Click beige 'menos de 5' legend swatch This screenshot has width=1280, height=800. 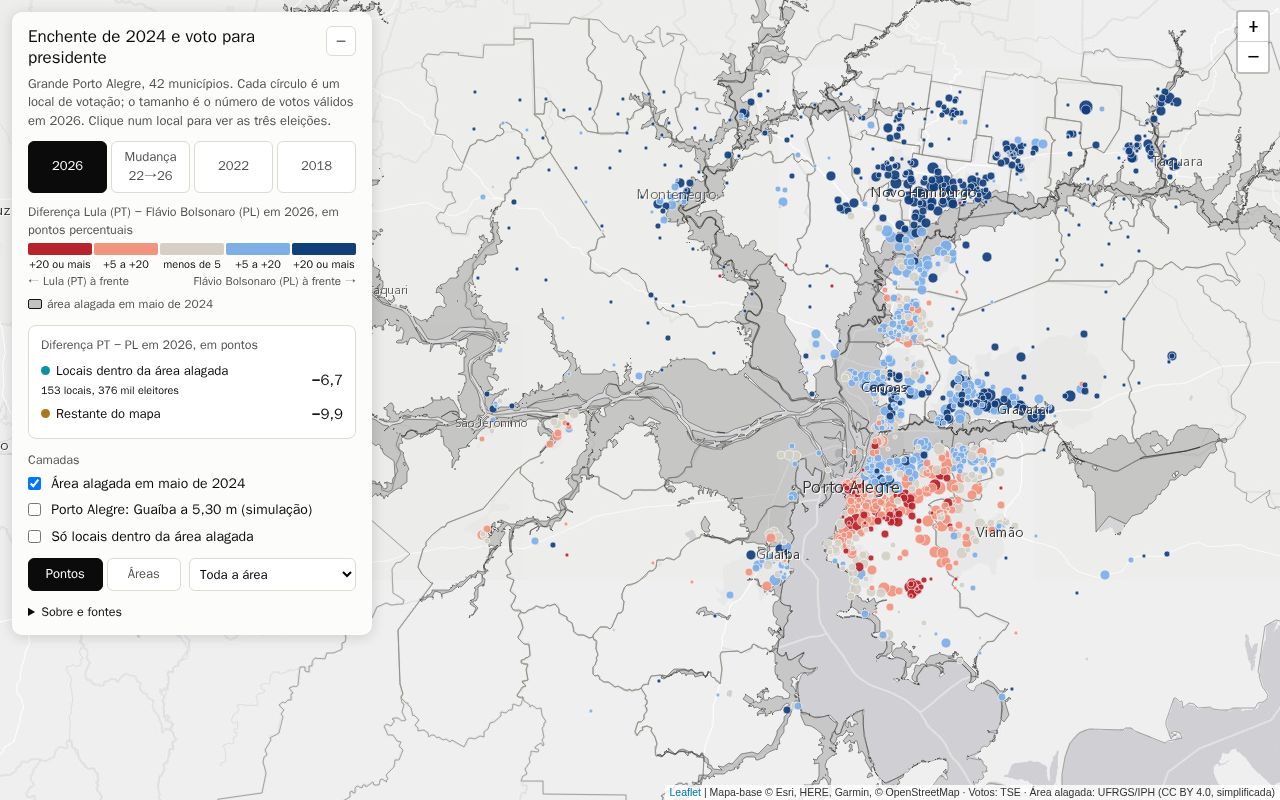(x=192, y=249)
